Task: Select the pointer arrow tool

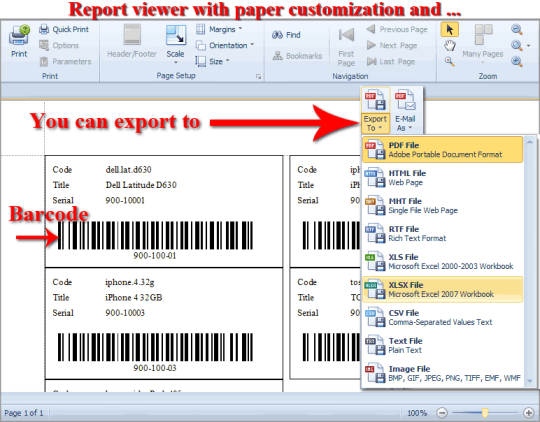Action: (449, 30)
